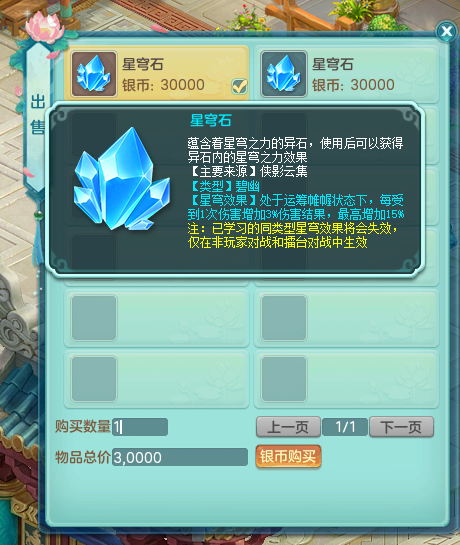Select the empty left slot in bottom row
This screenshot has width=460, height=545.
pos(94,379)
